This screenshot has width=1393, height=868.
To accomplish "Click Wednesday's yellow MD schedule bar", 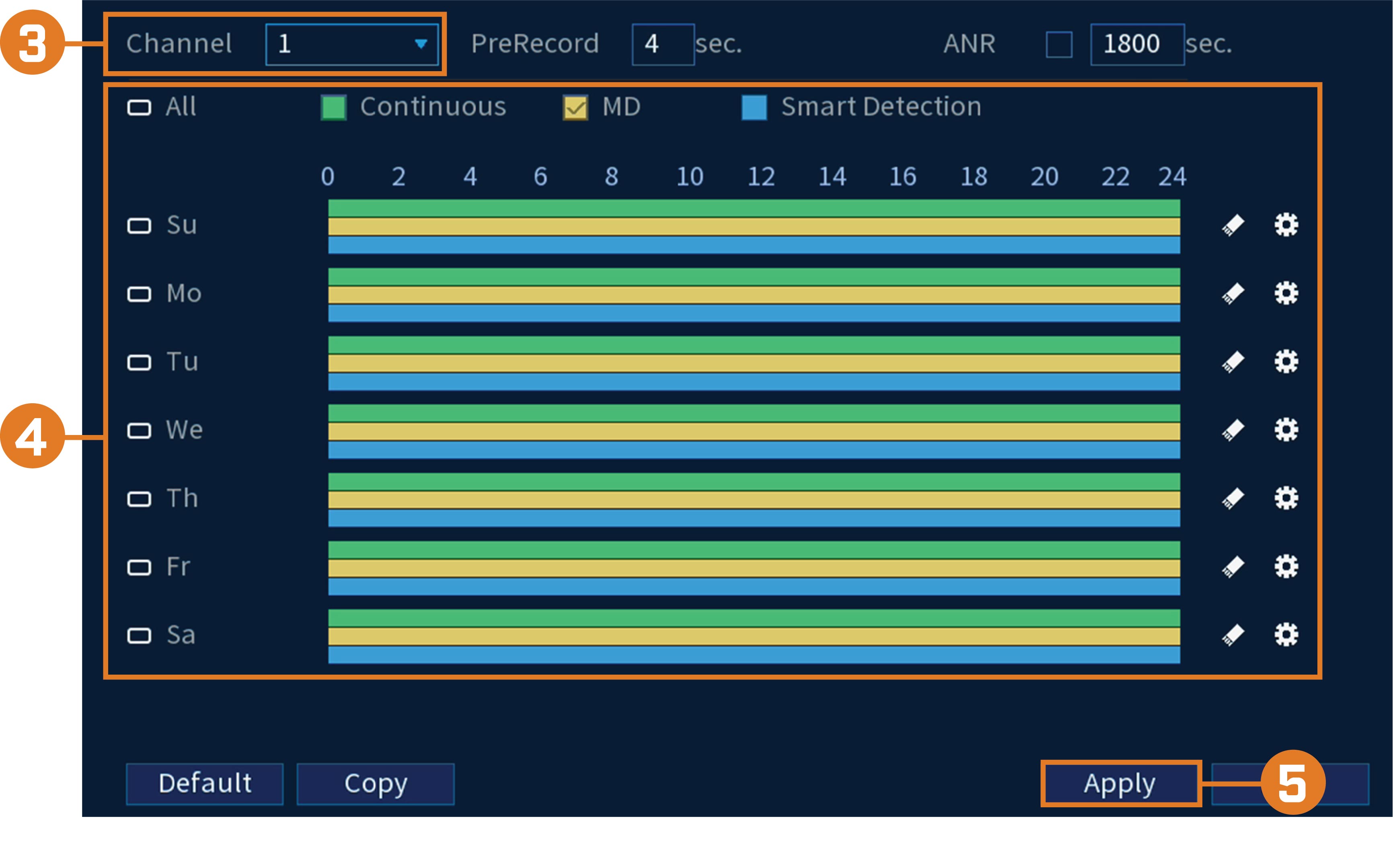I will tap(754, 431).
